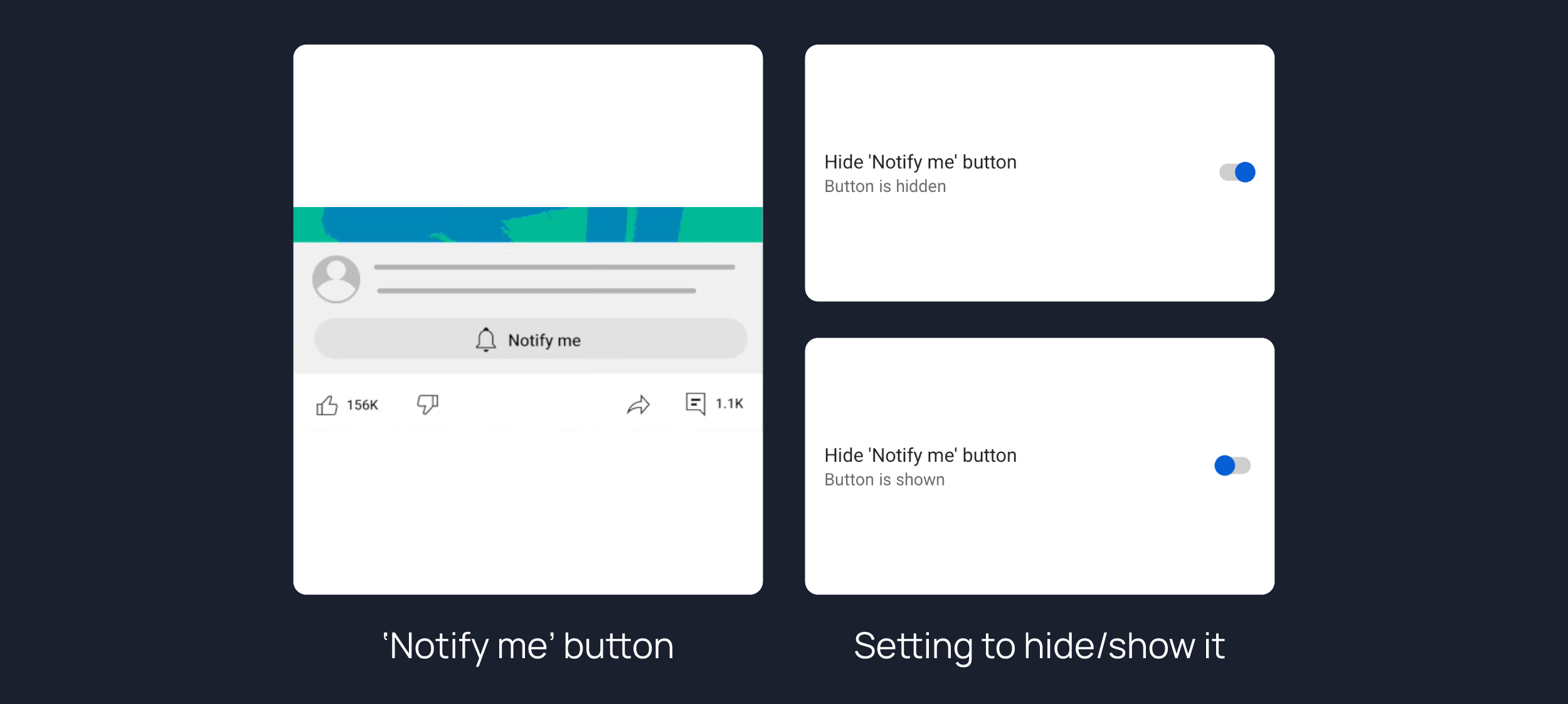Click the 1.1K comment count

point(729,403)
